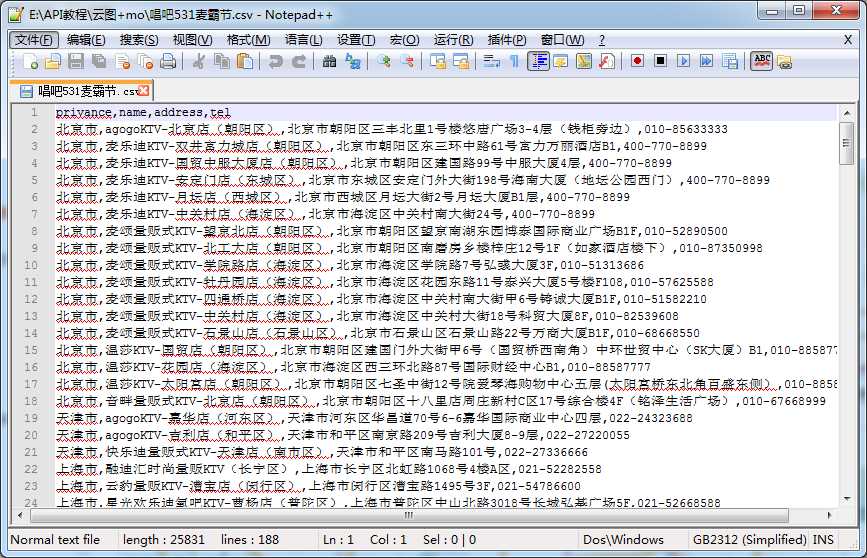Click header line 'privance,name,address,tel'
The image size is (867, 558).
143,112
